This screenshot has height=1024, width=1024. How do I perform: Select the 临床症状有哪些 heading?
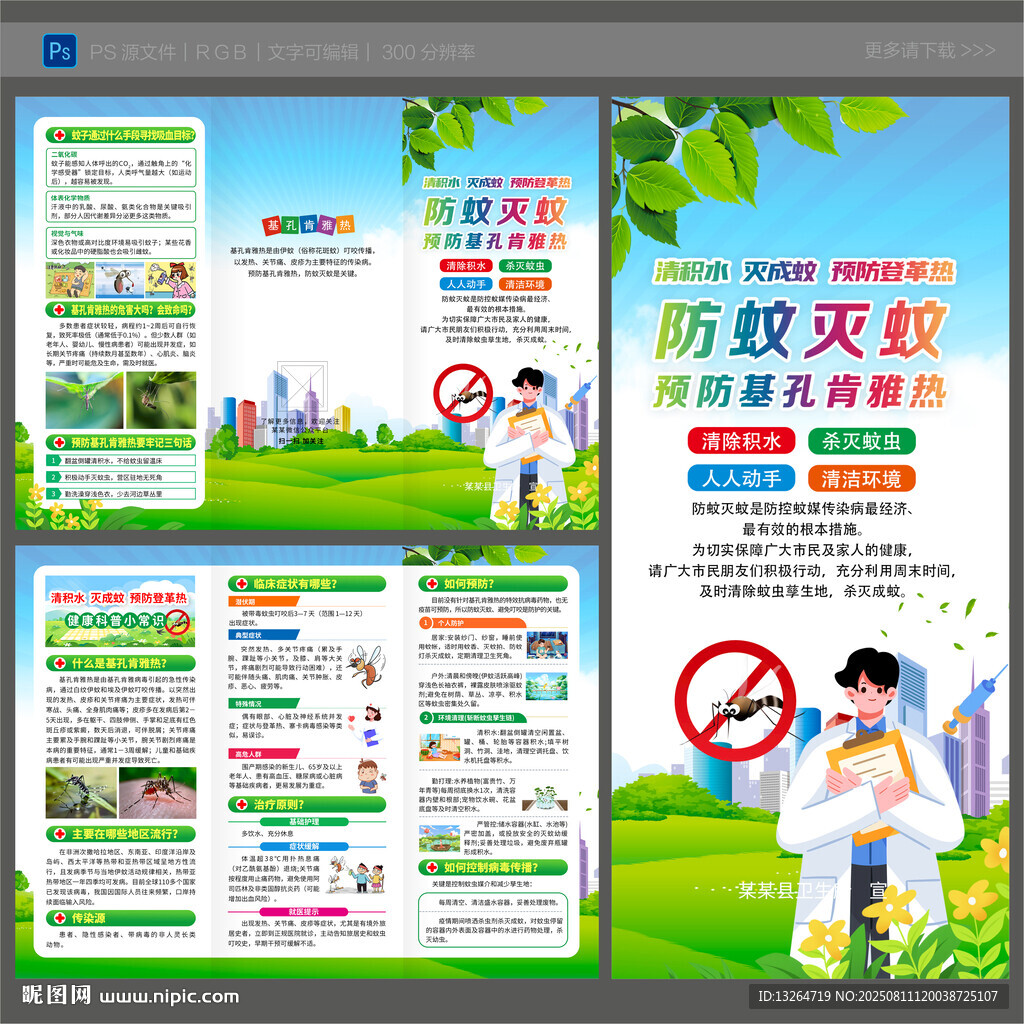[x=295, y=584]
